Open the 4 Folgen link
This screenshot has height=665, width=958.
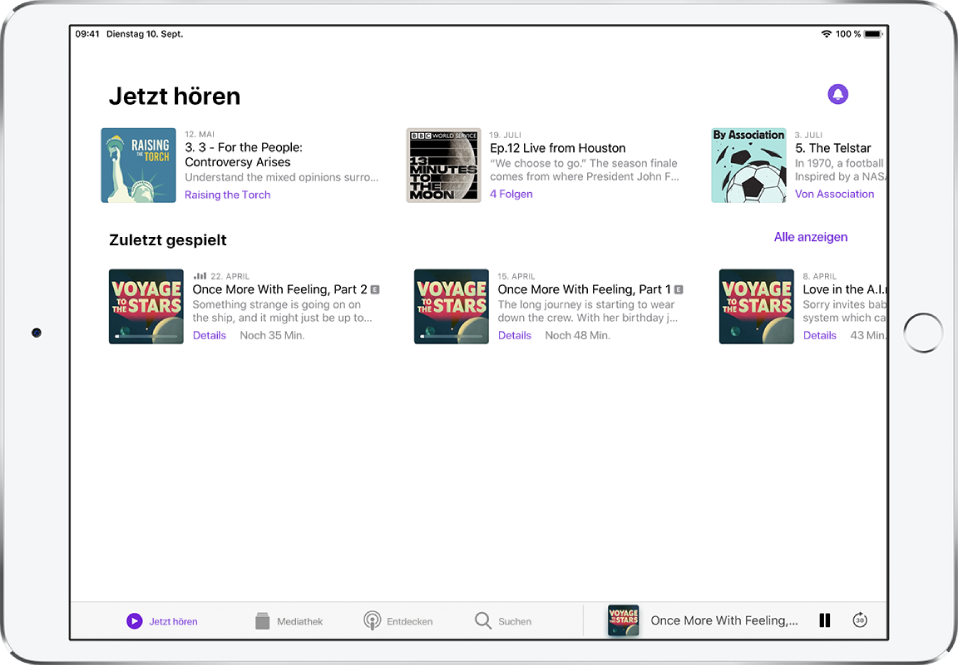(511, 194)
